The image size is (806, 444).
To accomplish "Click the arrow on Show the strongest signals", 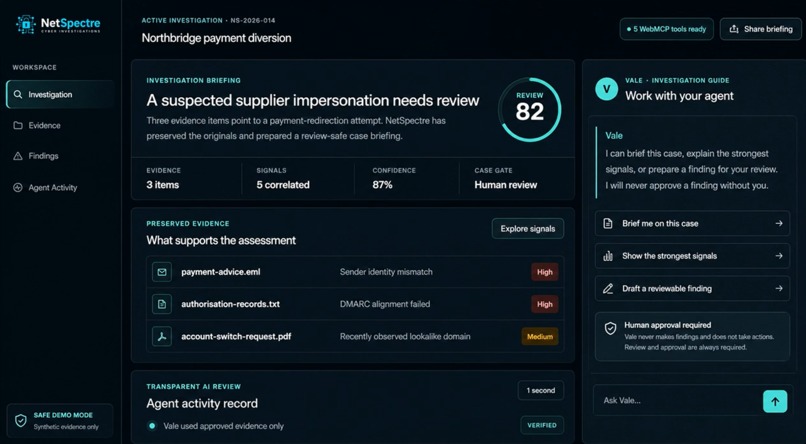I will pyautogui.click(x=779, y=256).
